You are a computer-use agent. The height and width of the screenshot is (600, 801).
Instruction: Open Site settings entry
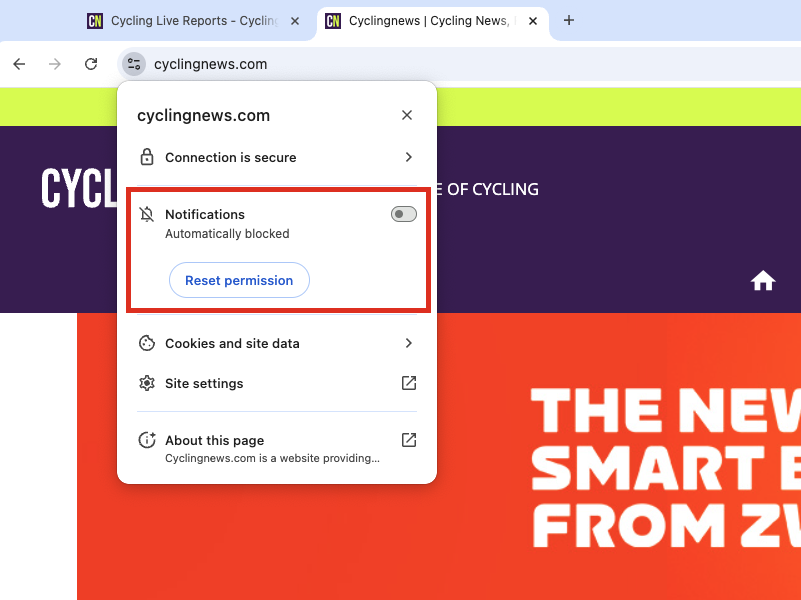(277, 383)
